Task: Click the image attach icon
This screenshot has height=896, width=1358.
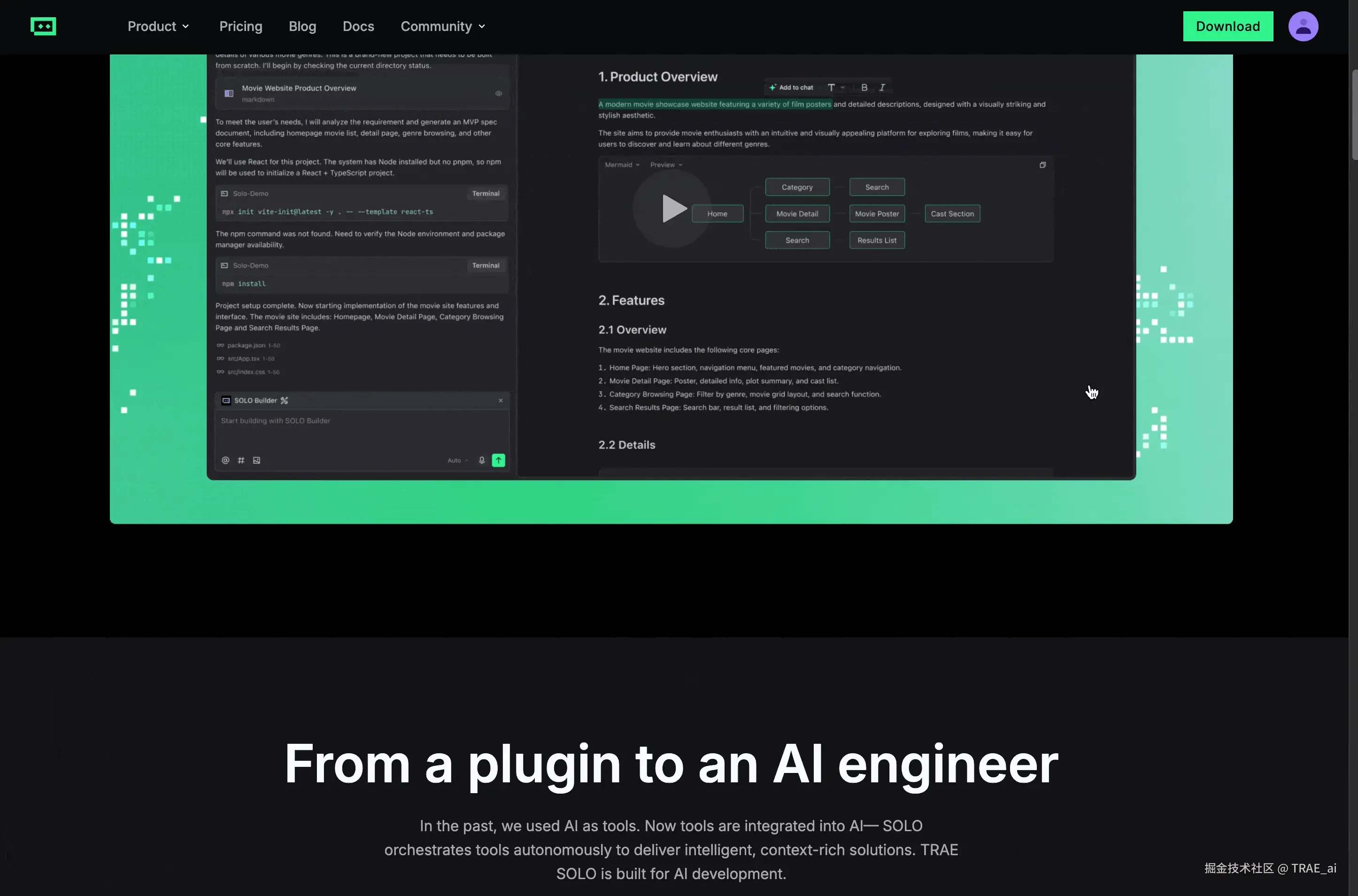Action: pyautogui.click(x=256, y=461)
